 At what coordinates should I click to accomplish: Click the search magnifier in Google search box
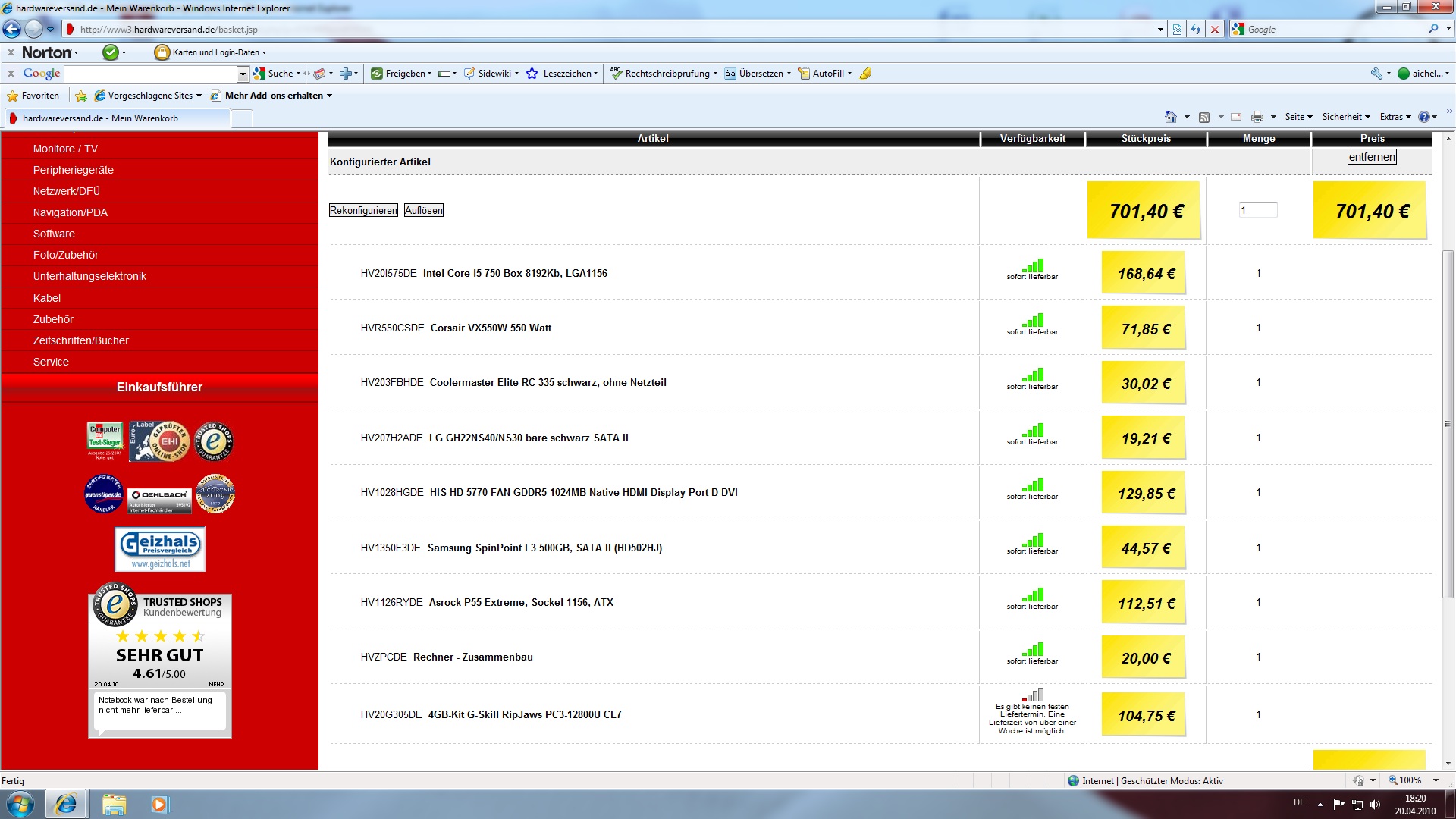1433,29
